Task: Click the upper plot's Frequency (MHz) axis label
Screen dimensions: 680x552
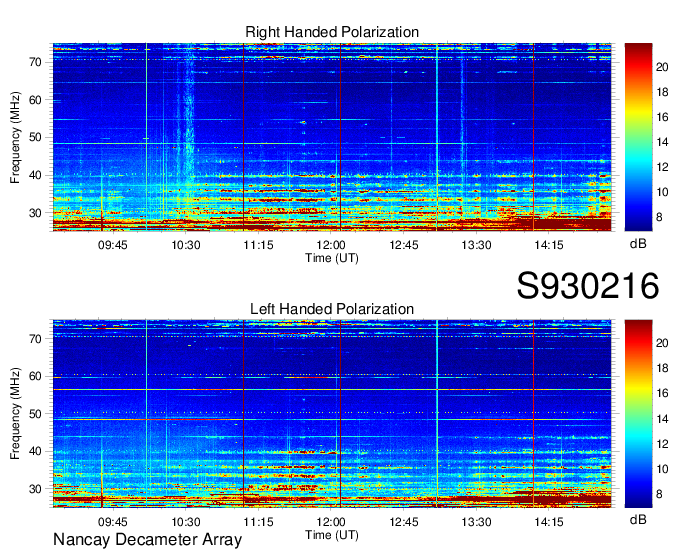Action: 15,137
